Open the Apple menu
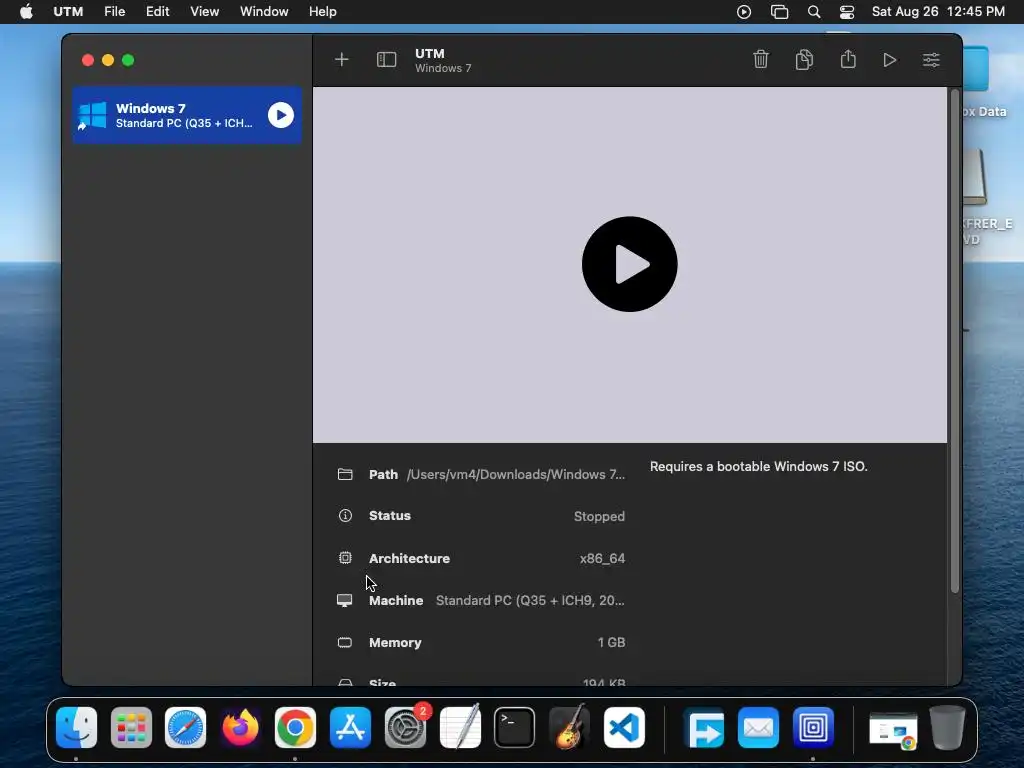This screenshot has width=1024, height=768. (x=26, y=12)
